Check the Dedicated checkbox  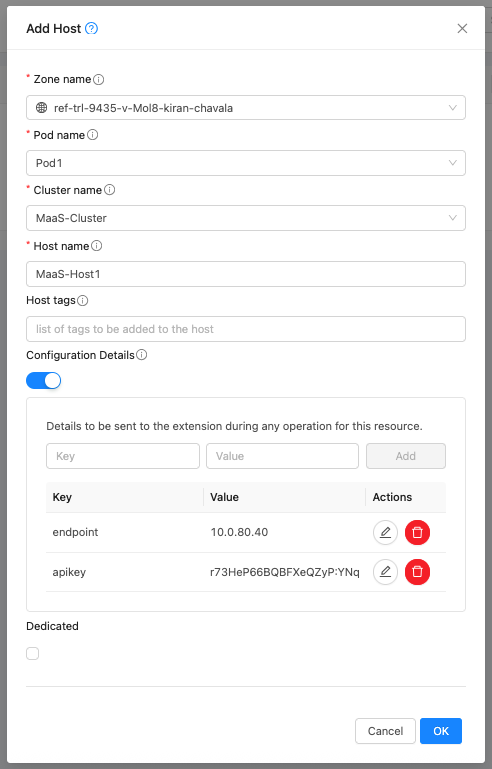(x=32, y=653)
